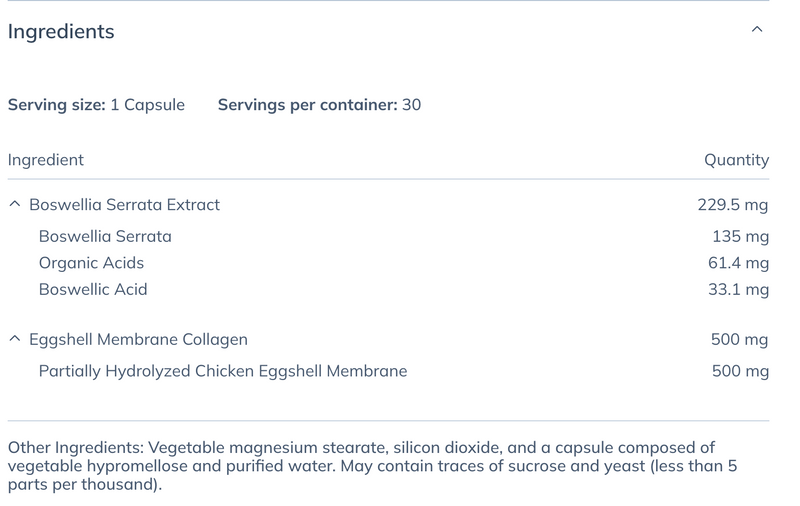Click the Organic Acids sub-ingredient
The image size is (800, 506).
(x=91, y=263)
